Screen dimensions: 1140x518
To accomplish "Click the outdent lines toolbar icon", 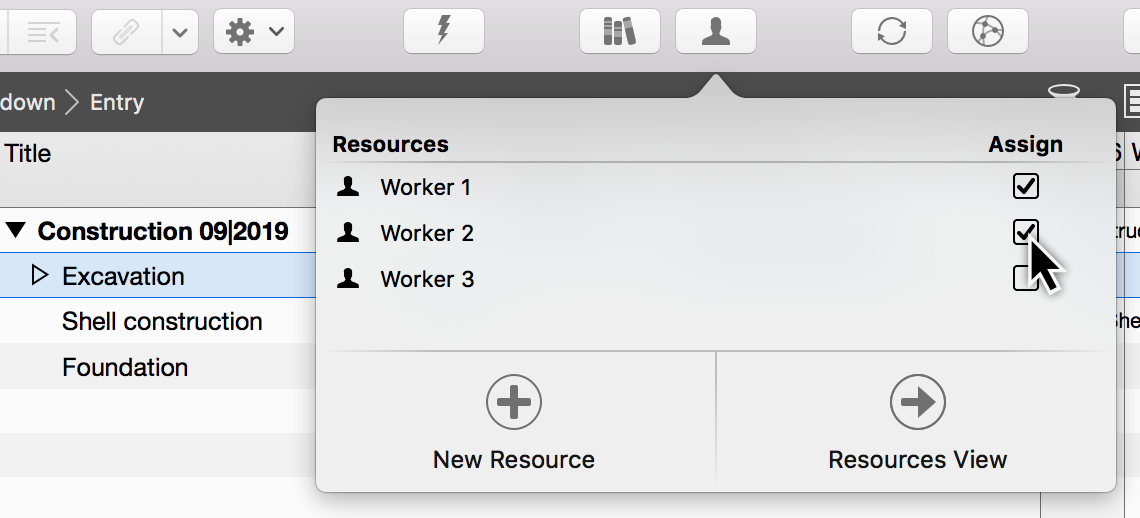I will click(x=42, y=32).
